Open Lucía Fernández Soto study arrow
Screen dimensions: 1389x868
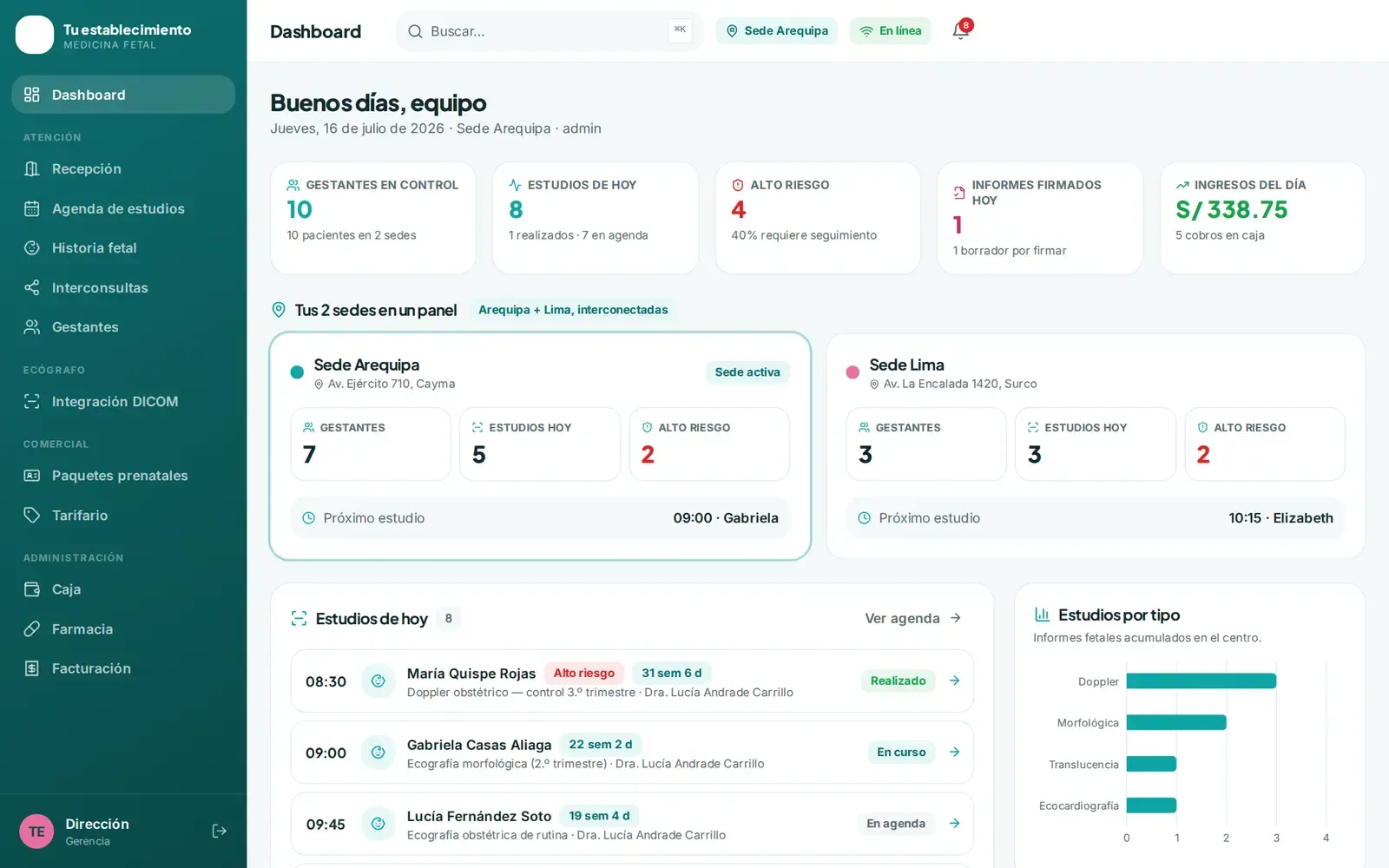(x=954, y=823)
